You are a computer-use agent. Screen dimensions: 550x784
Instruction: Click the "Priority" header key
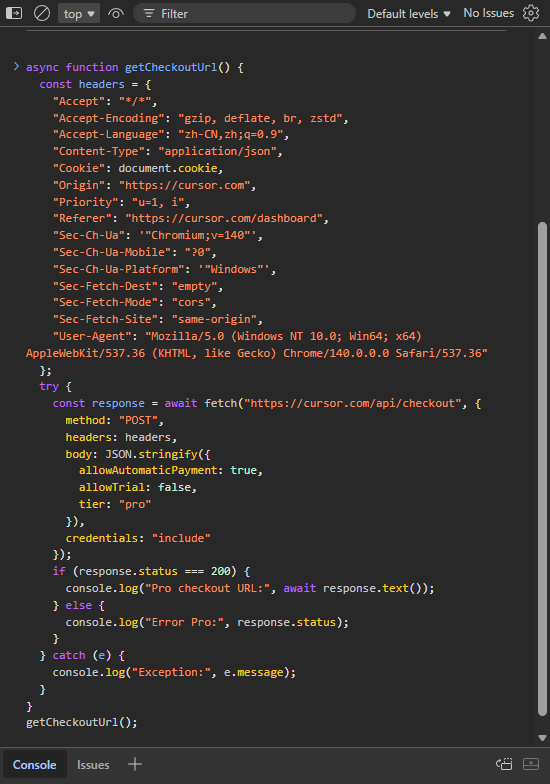click(x=86, y=202)
